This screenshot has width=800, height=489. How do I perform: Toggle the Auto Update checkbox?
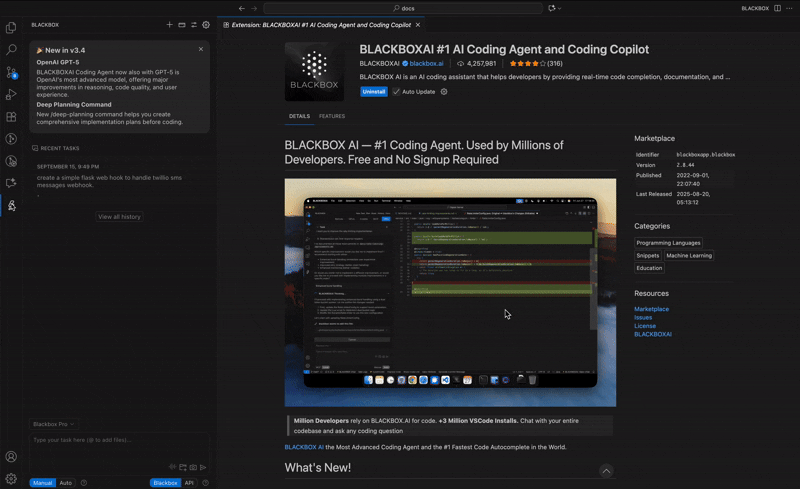click(x=396, y=92)
